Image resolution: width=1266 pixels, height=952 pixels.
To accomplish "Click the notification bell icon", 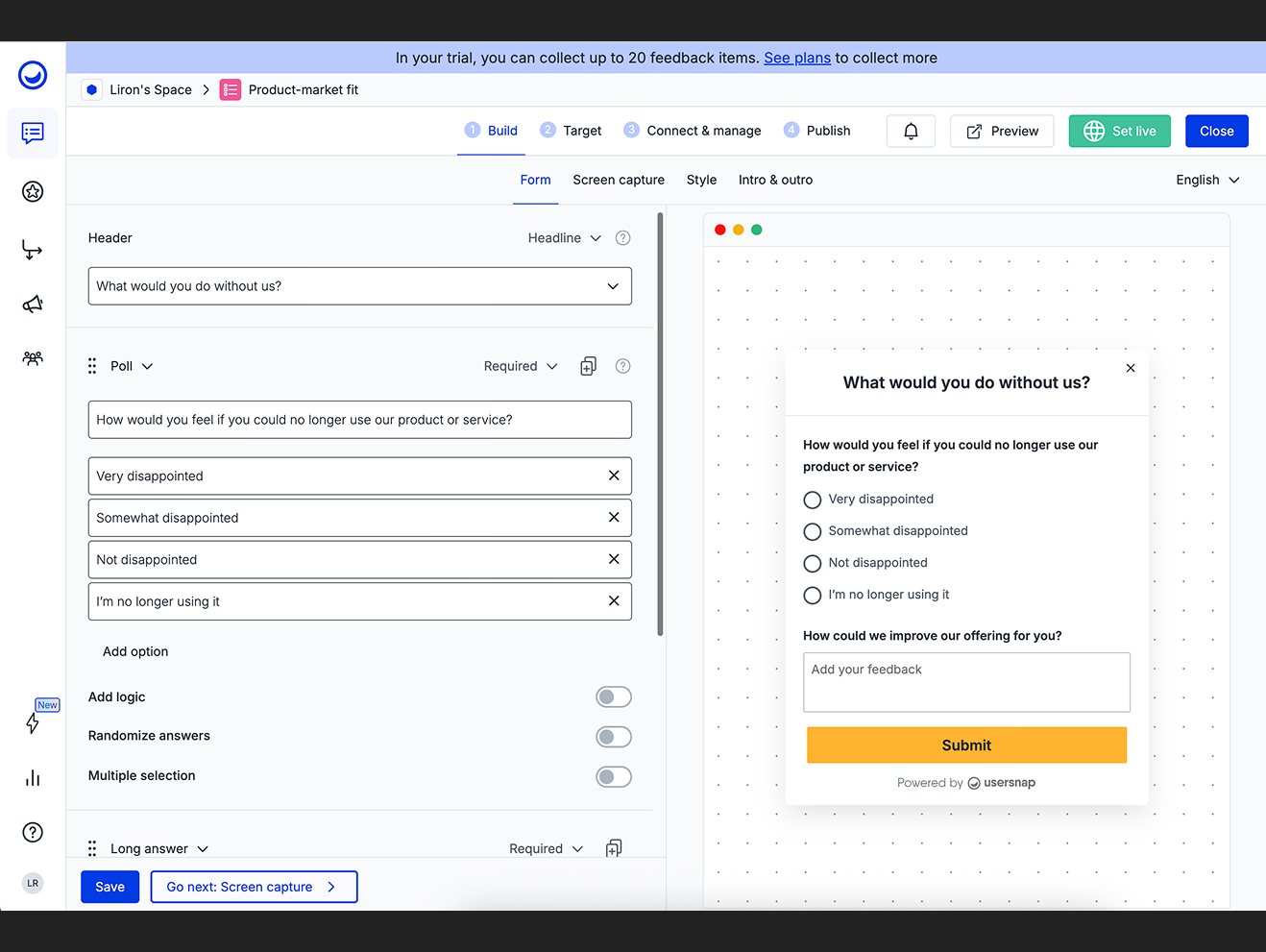I will click(912, 131).
